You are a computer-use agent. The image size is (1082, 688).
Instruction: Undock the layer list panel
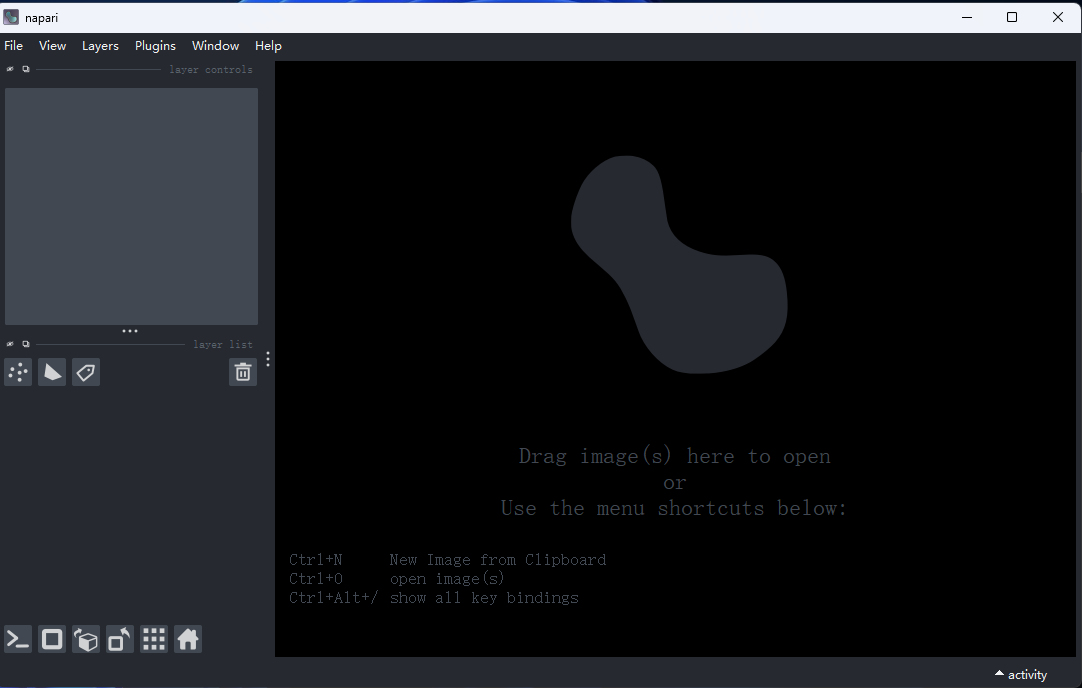coord(26,344)
